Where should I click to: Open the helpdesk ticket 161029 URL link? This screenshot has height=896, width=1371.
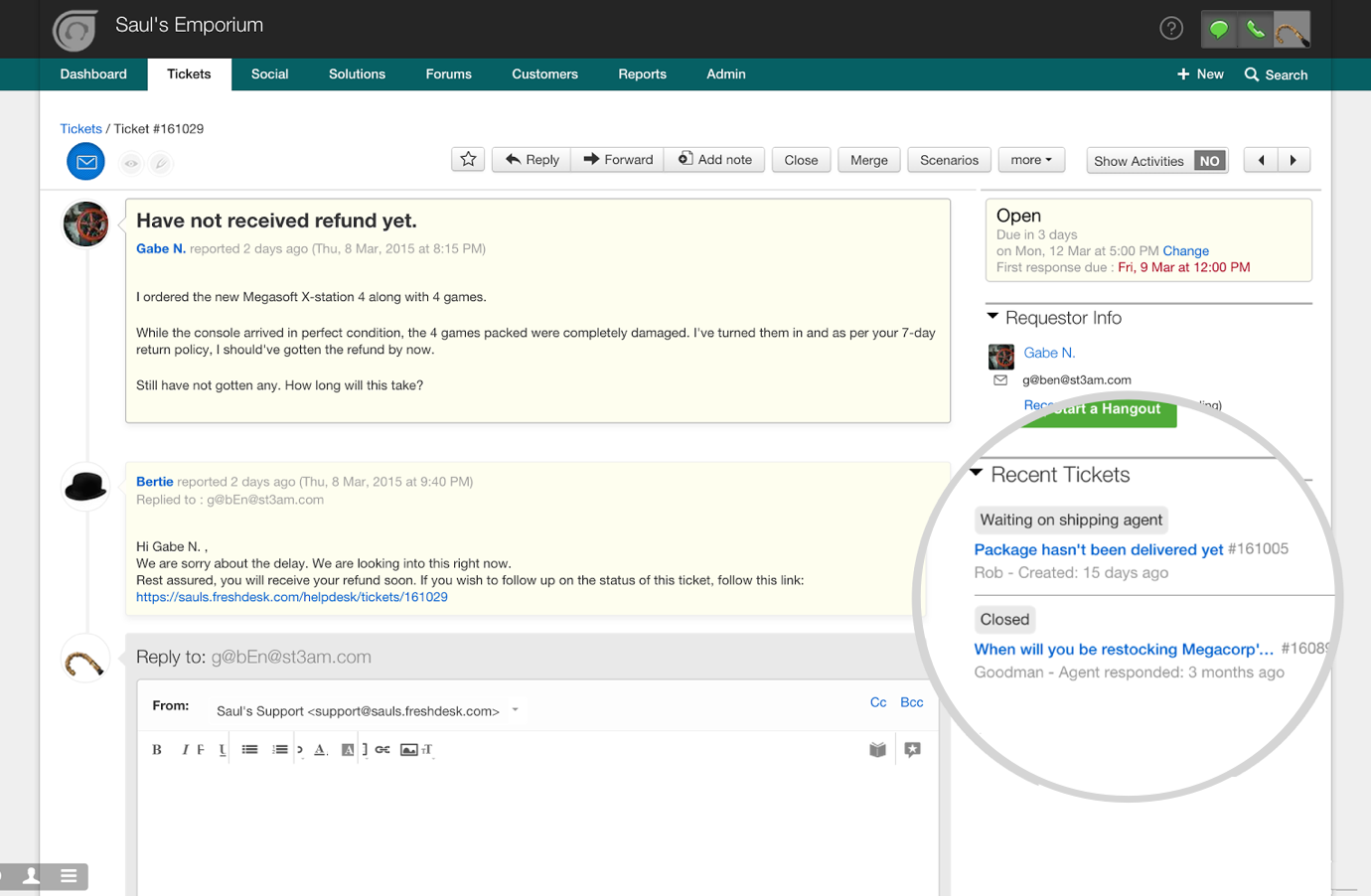[x=292, y=597]
